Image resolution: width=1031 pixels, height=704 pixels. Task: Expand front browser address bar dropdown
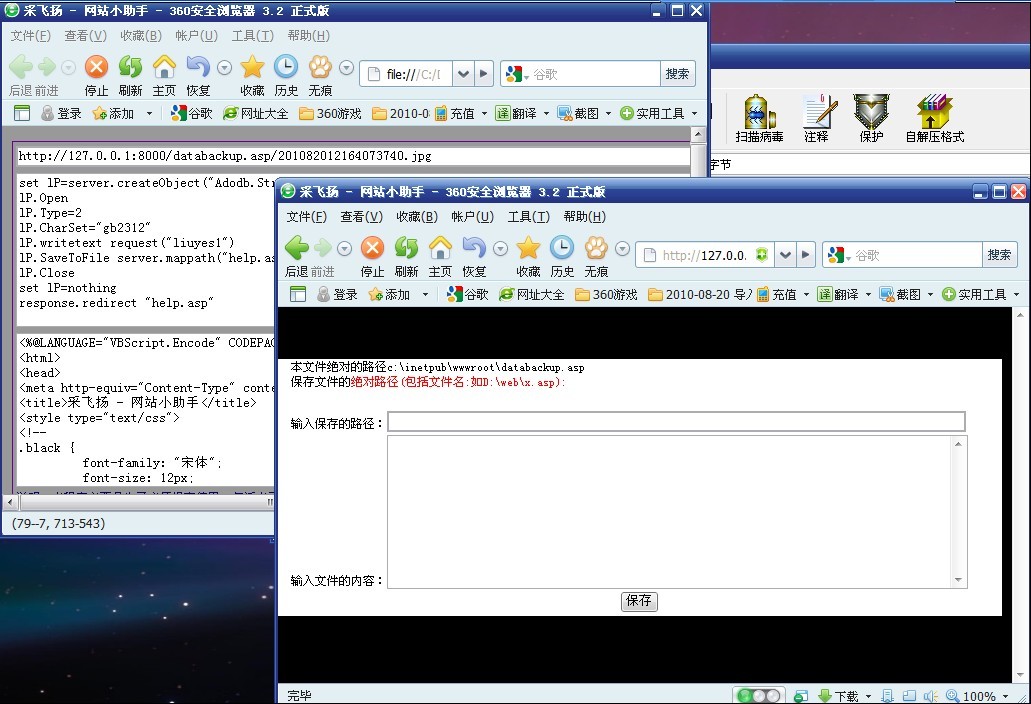tap(785, 255)
